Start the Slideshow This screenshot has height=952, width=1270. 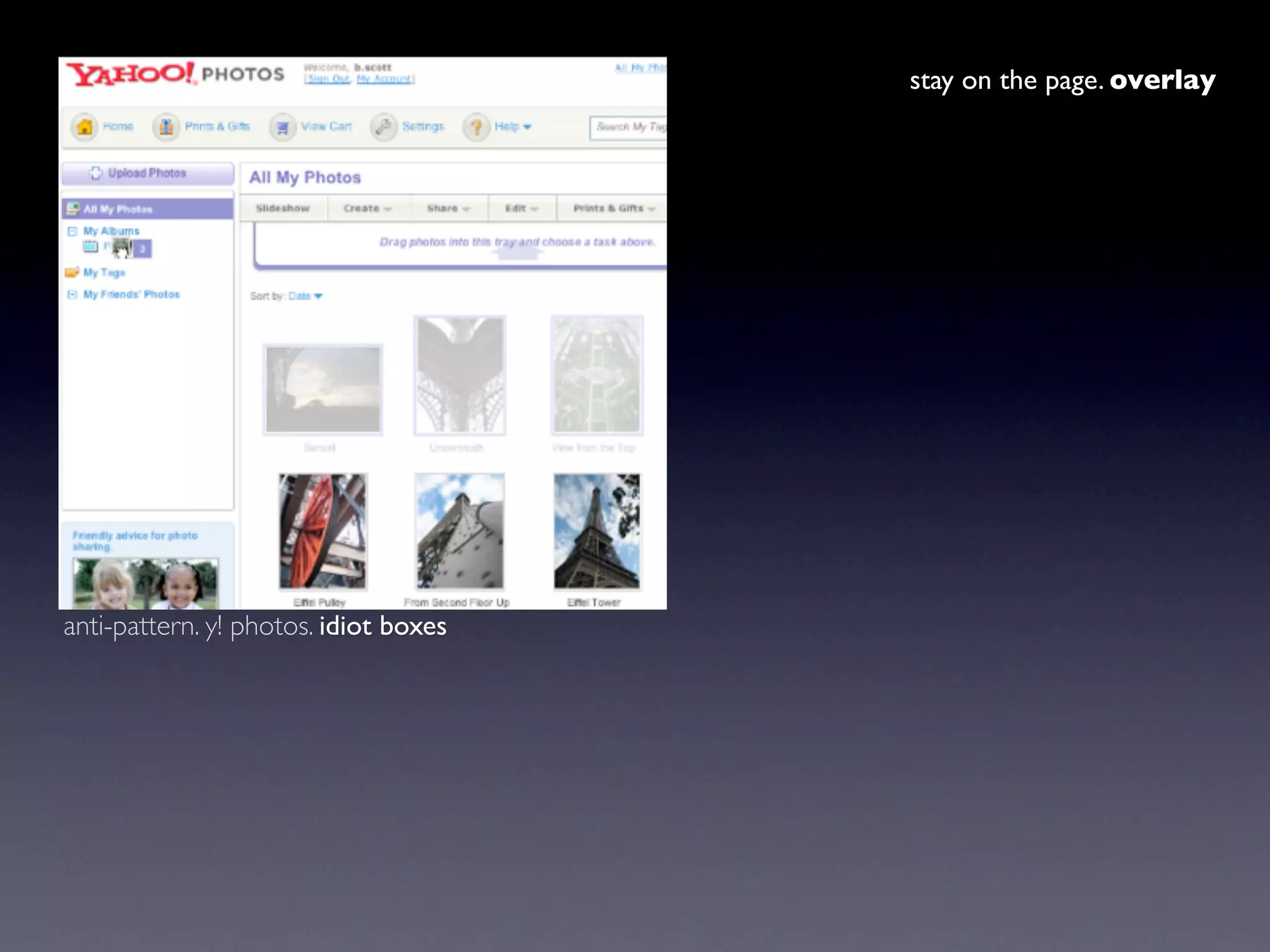pos(283,208)
